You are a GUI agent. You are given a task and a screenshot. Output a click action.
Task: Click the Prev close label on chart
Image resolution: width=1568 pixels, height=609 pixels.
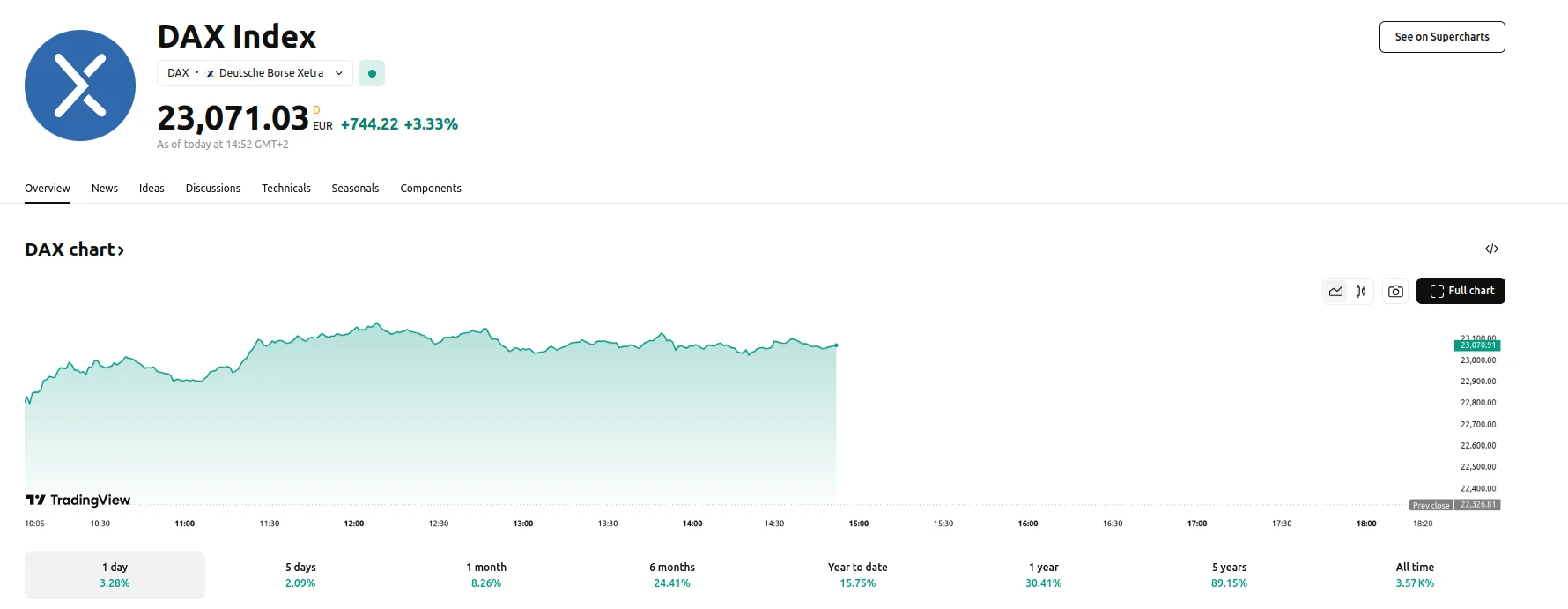coord(1431,505)
